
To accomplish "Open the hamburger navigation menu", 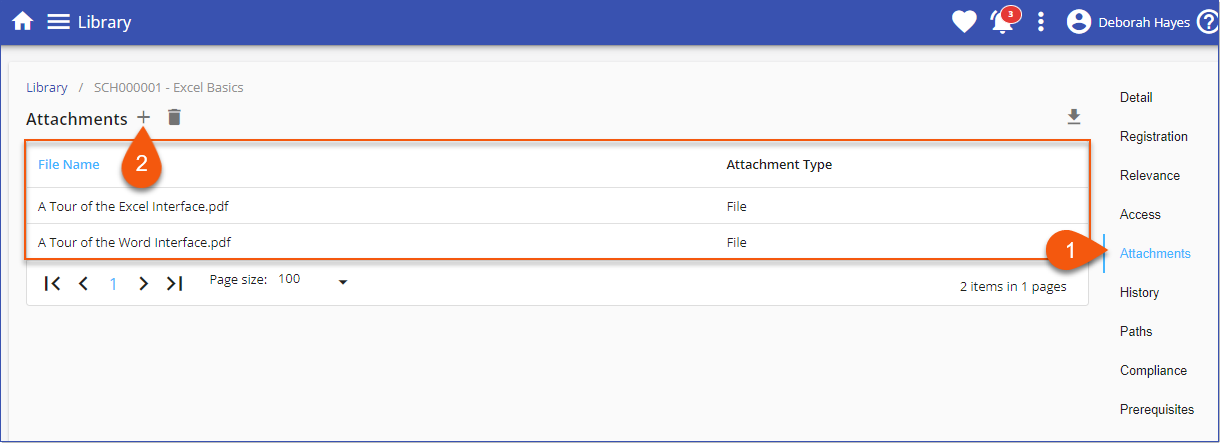I will pyautogui.click(x=59, y=21).
